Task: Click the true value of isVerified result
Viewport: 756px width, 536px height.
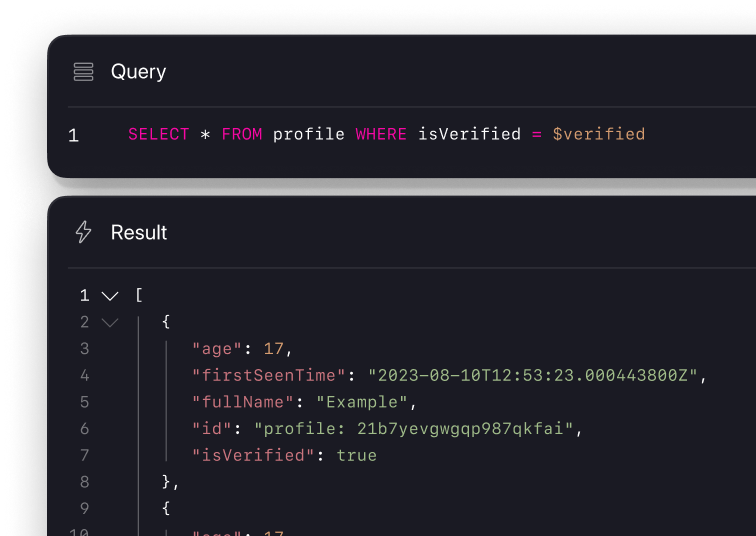Action: click(356, 456)
